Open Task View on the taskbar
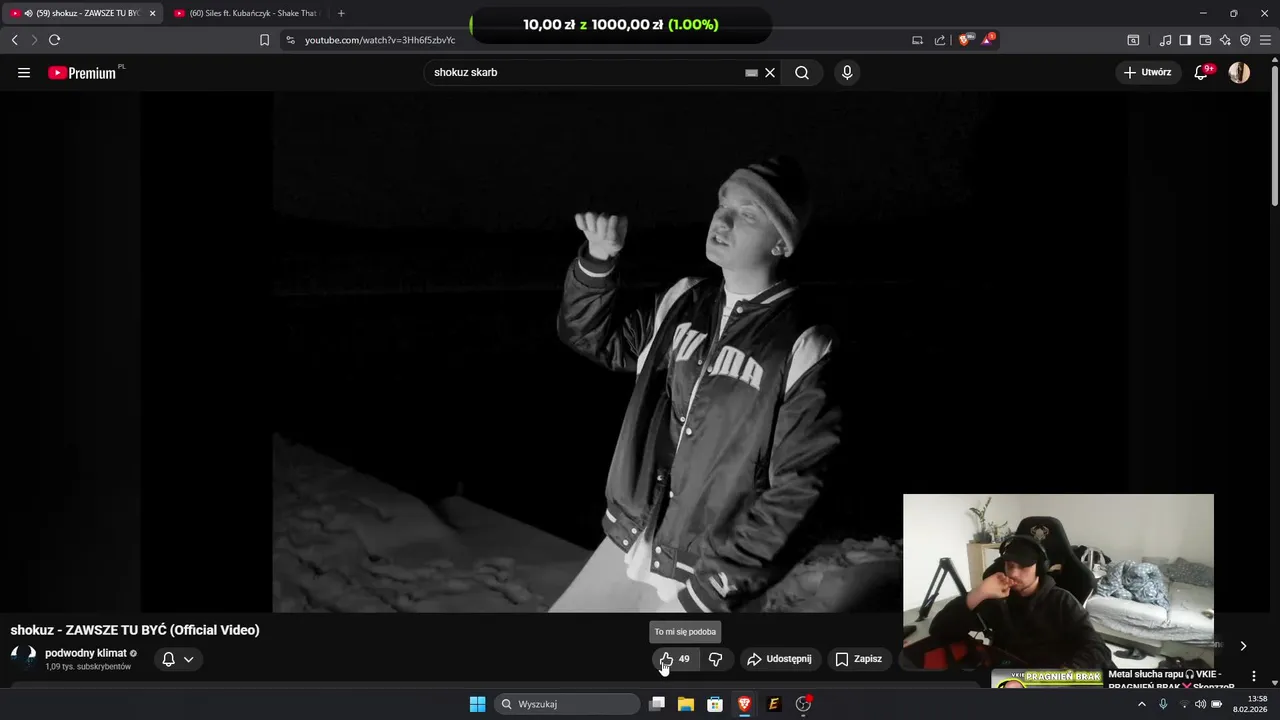Screen dimensions: 1280x720 click(x=657, y=704)
